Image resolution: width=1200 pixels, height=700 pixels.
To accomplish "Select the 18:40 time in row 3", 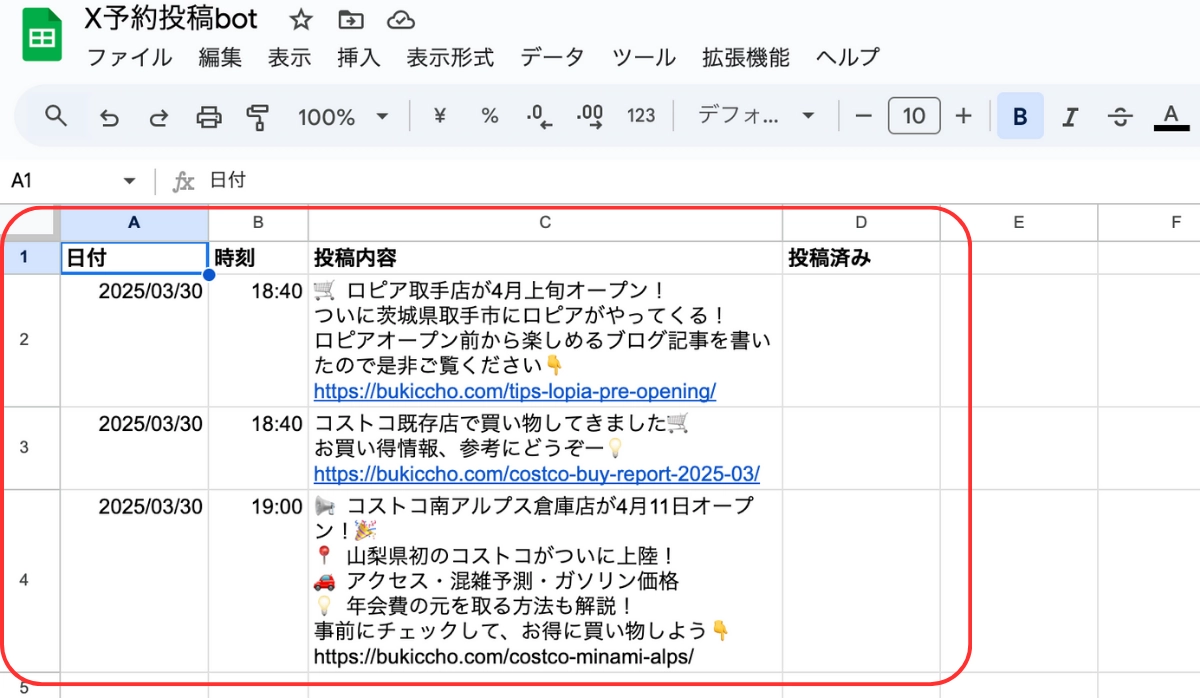I will pos(258,446).
